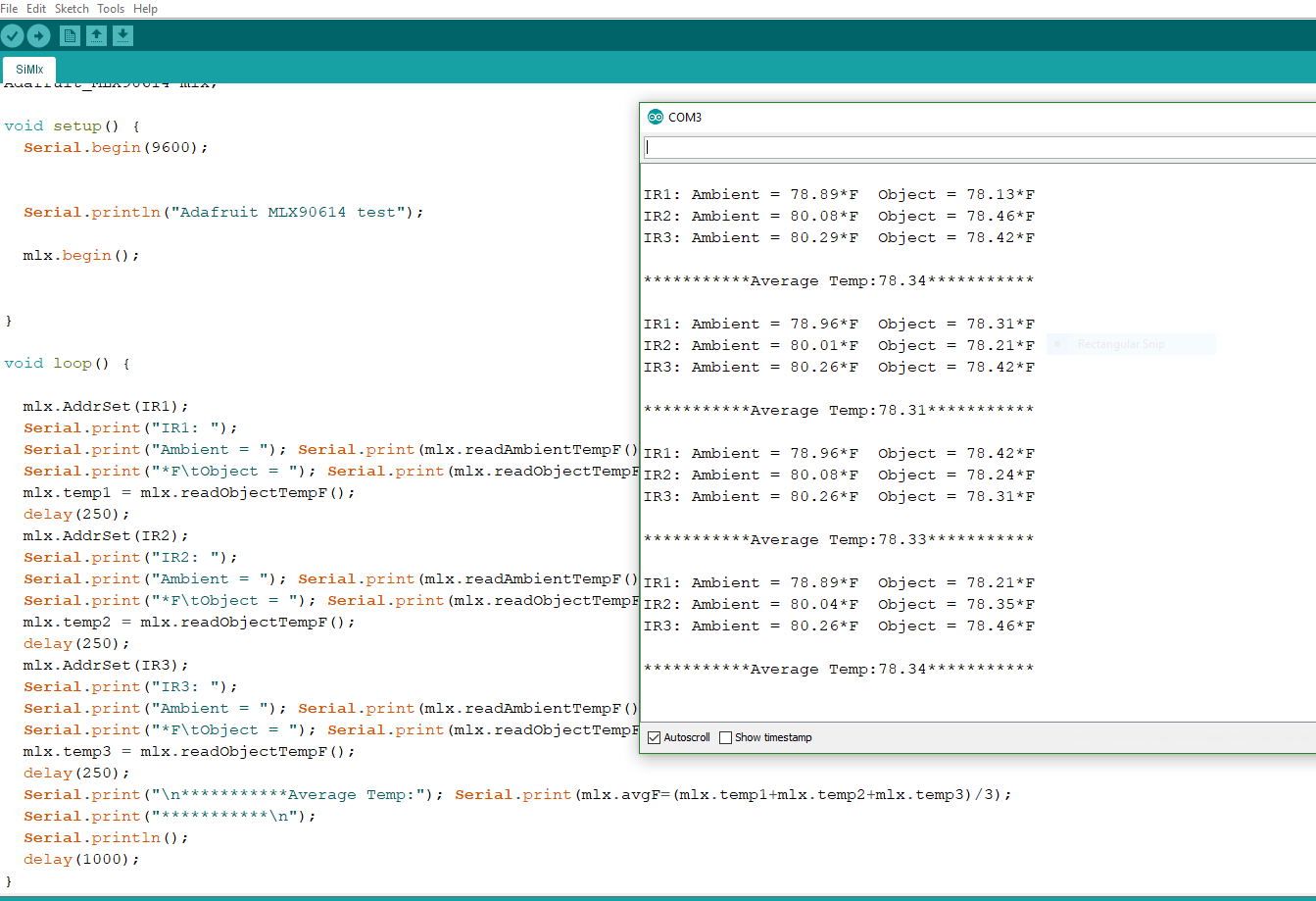Click the Serial.print("IR3: ") line
This screenshot has height=901, width=1316.
[131, 686]
